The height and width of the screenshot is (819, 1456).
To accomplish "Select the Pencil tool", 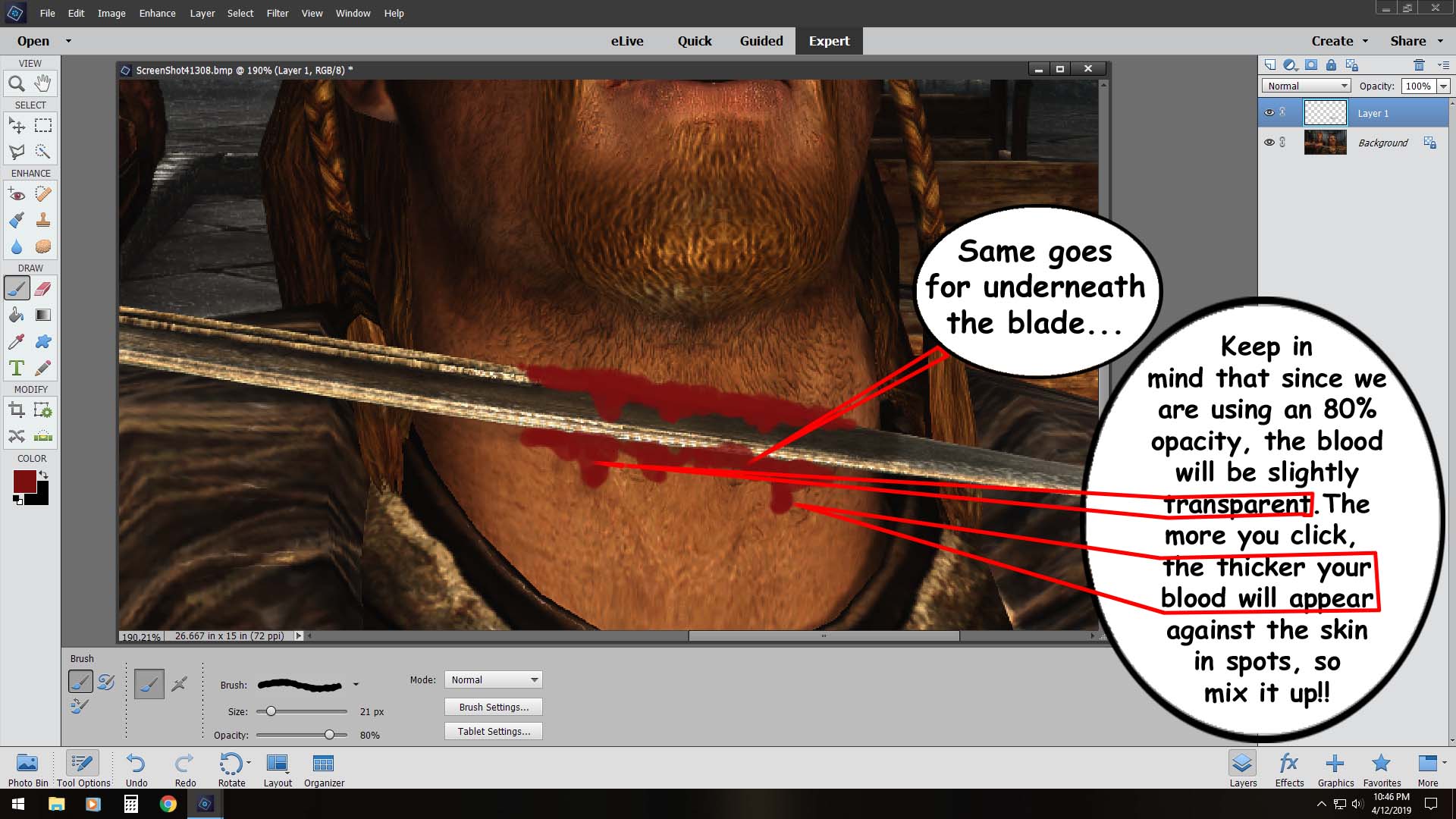I will coord(43,368).
